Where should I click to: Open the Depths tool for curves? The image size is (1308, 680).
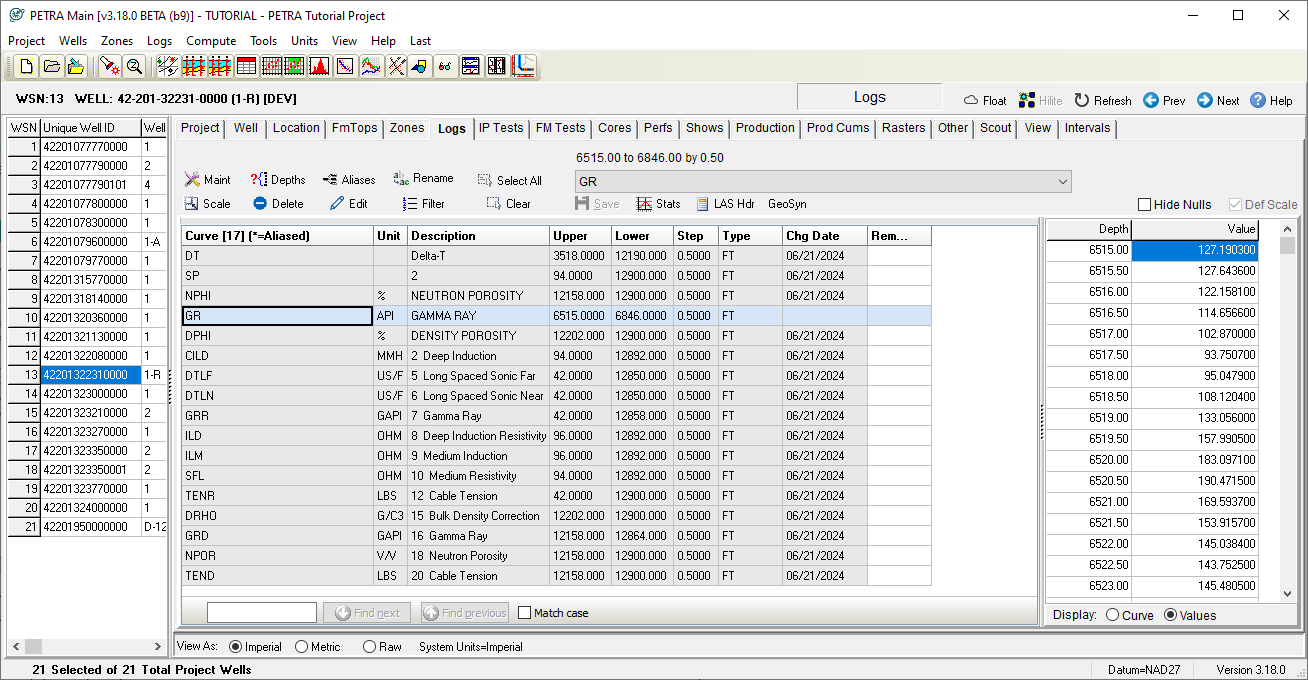(x=277, y=179)
